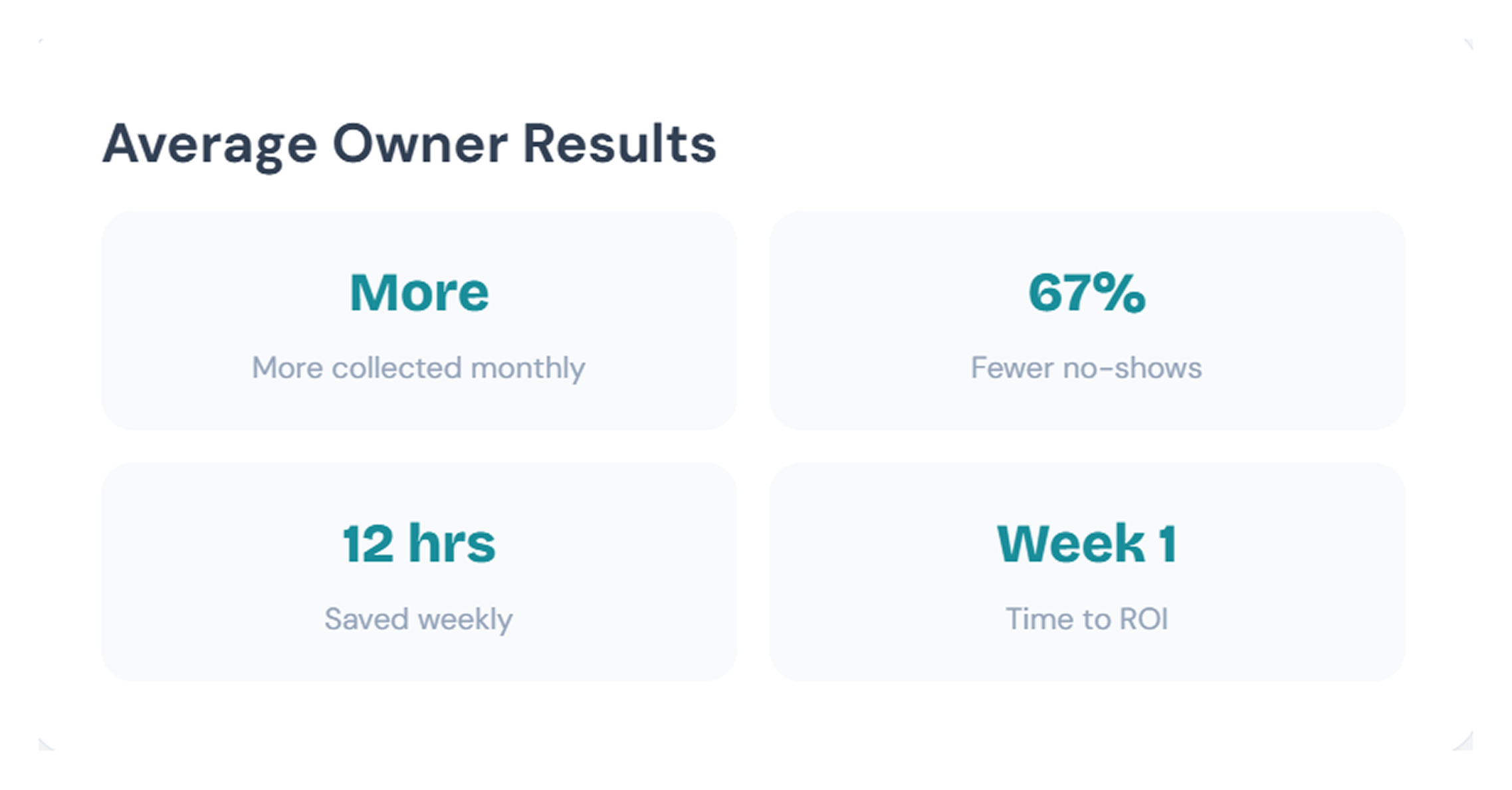Click the 67% statistic value
The width and height of the screenshot is (1512, 790).
(x=1087, y=293)
